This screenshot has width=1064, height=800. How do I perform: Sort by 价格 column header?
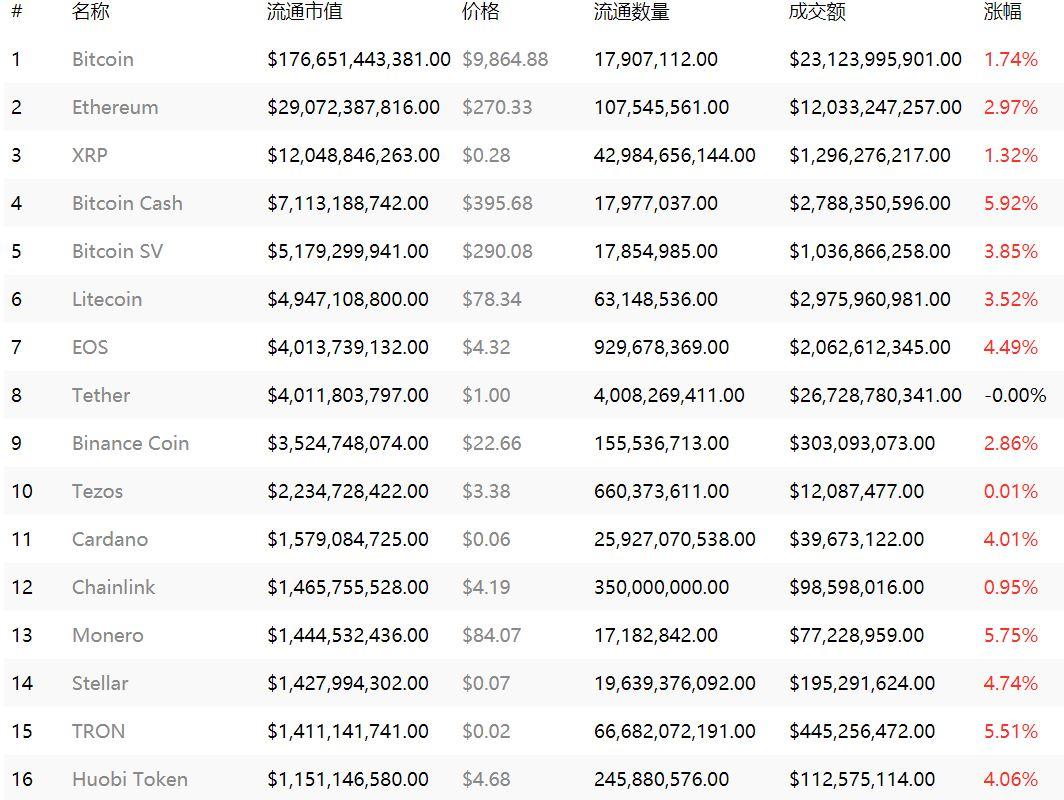click(480, 12)
